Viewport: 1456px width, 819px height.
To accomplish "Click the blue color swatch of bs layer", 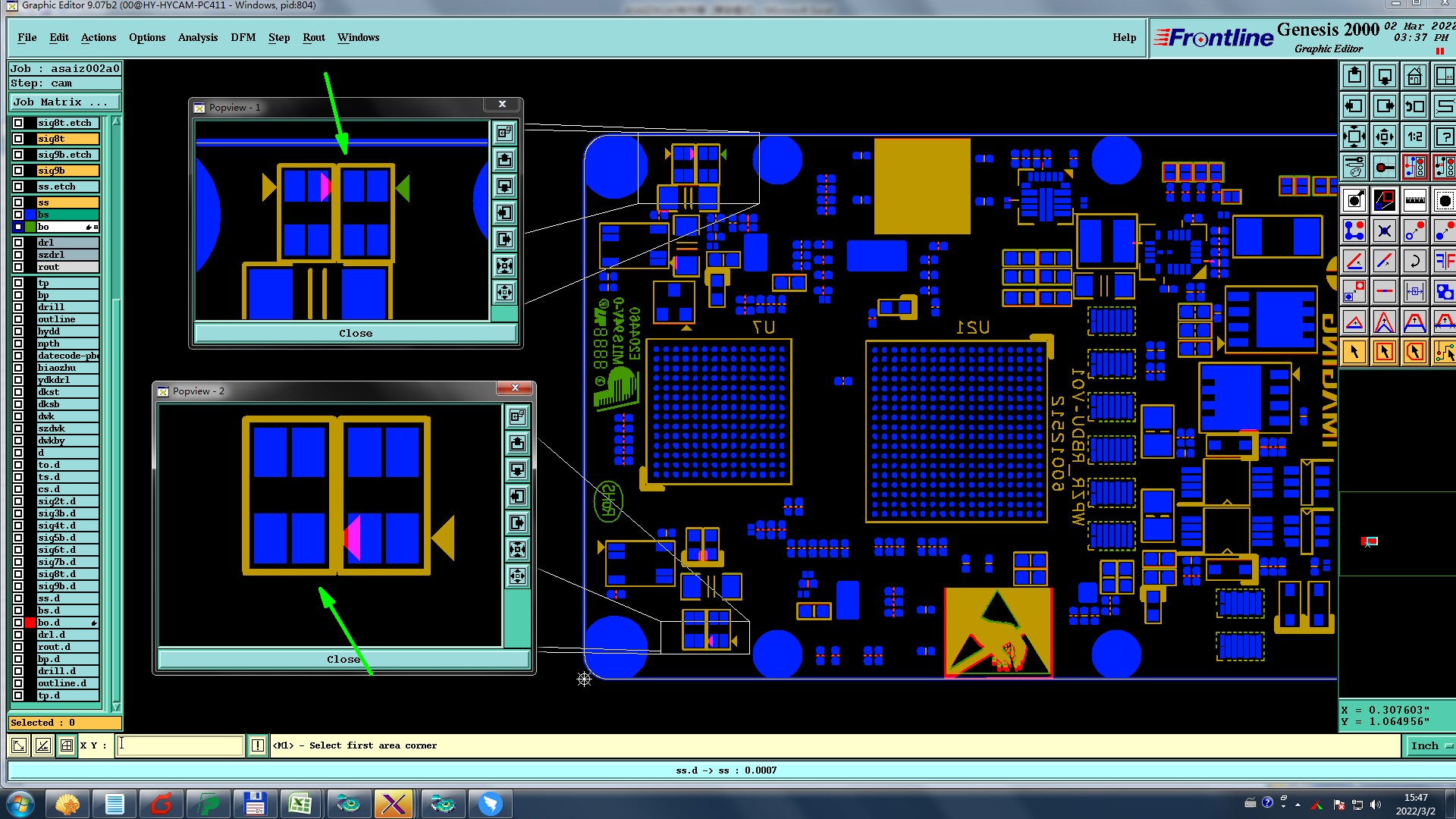I will tap(30, 215).
